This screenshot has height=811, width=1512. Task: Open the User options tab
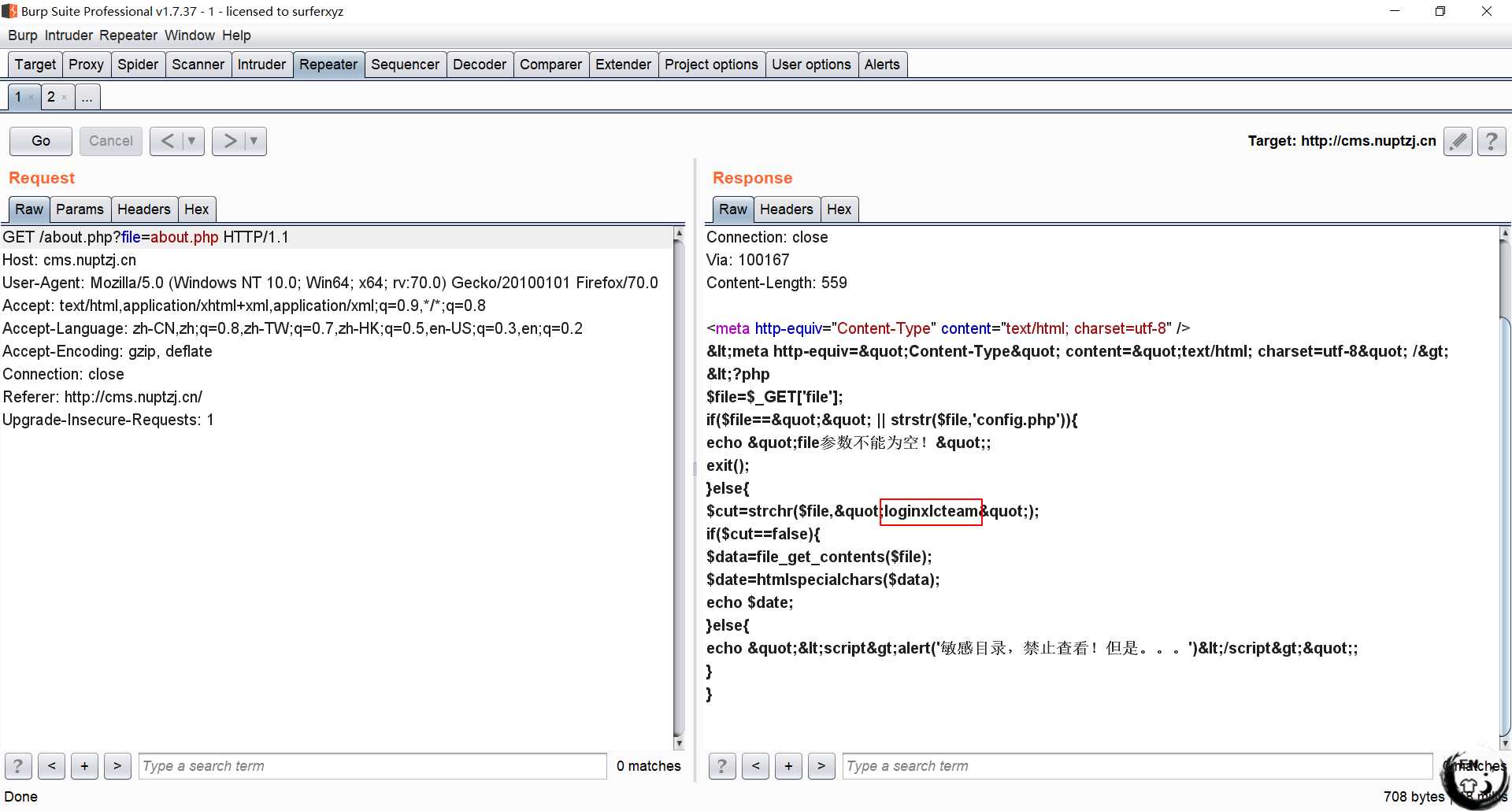coord(811,65)
